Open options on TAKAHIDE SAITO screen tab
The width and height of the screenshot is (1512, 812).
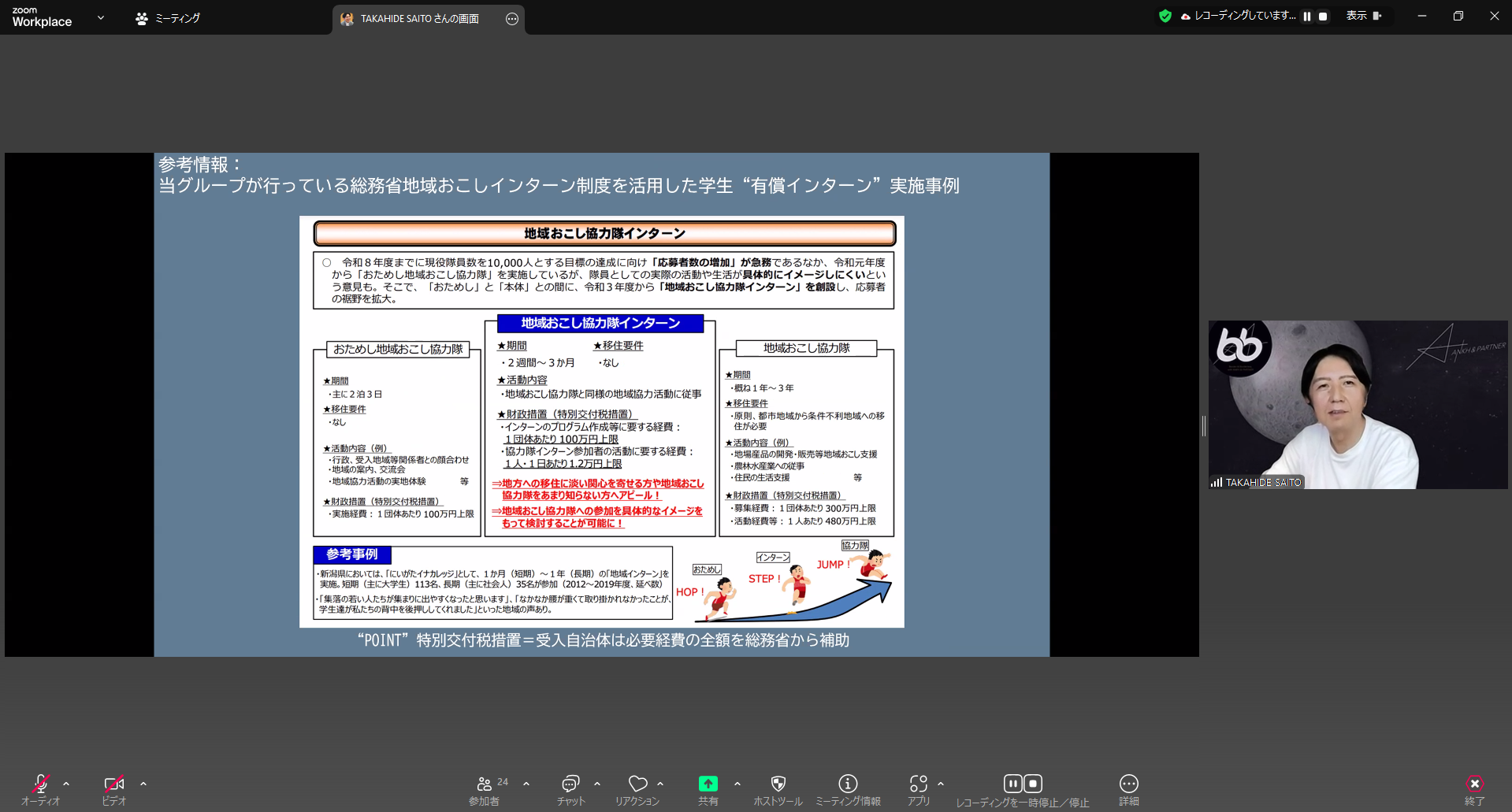click(512, 19)
